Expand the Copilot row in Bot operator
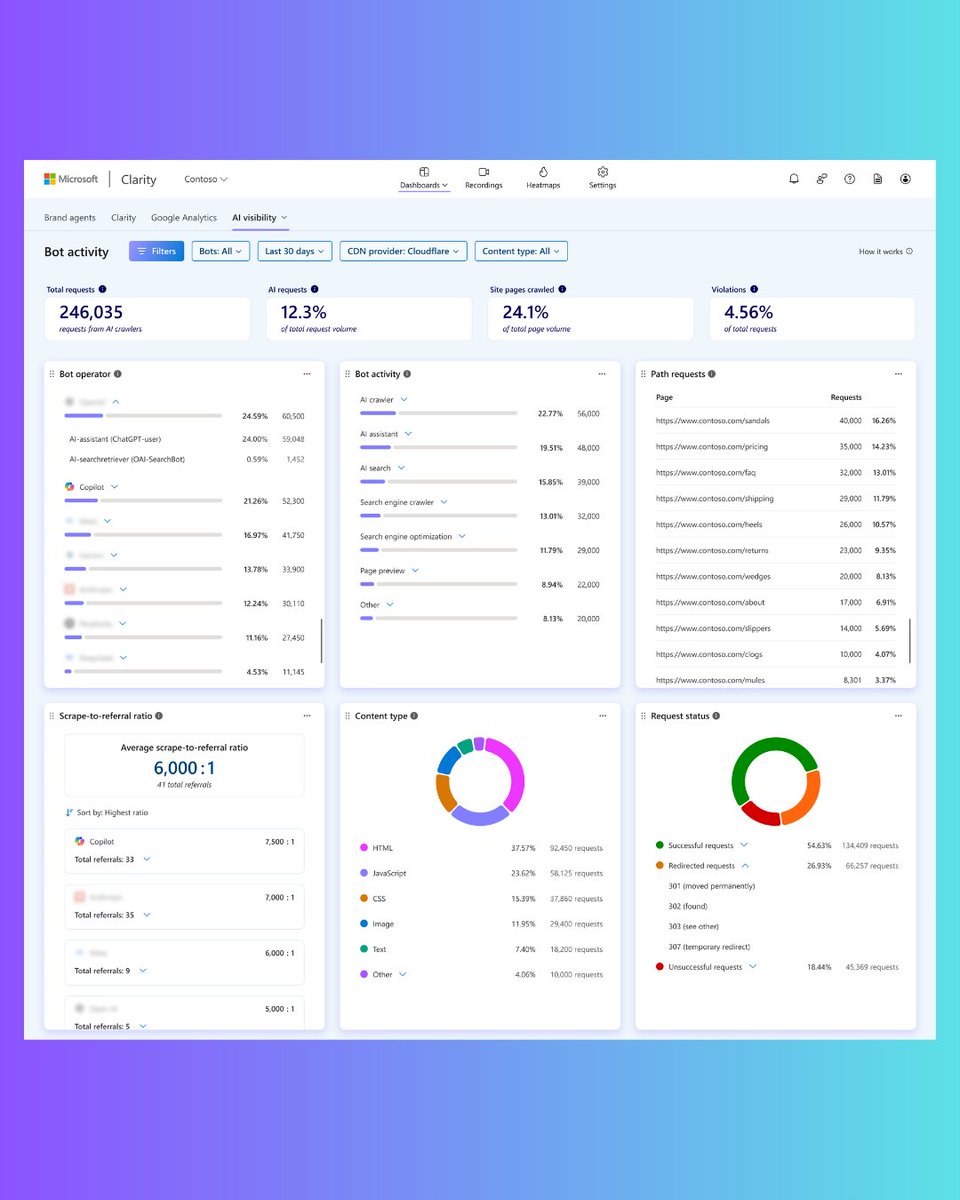 pyautogui.click(x=115, y=487)
